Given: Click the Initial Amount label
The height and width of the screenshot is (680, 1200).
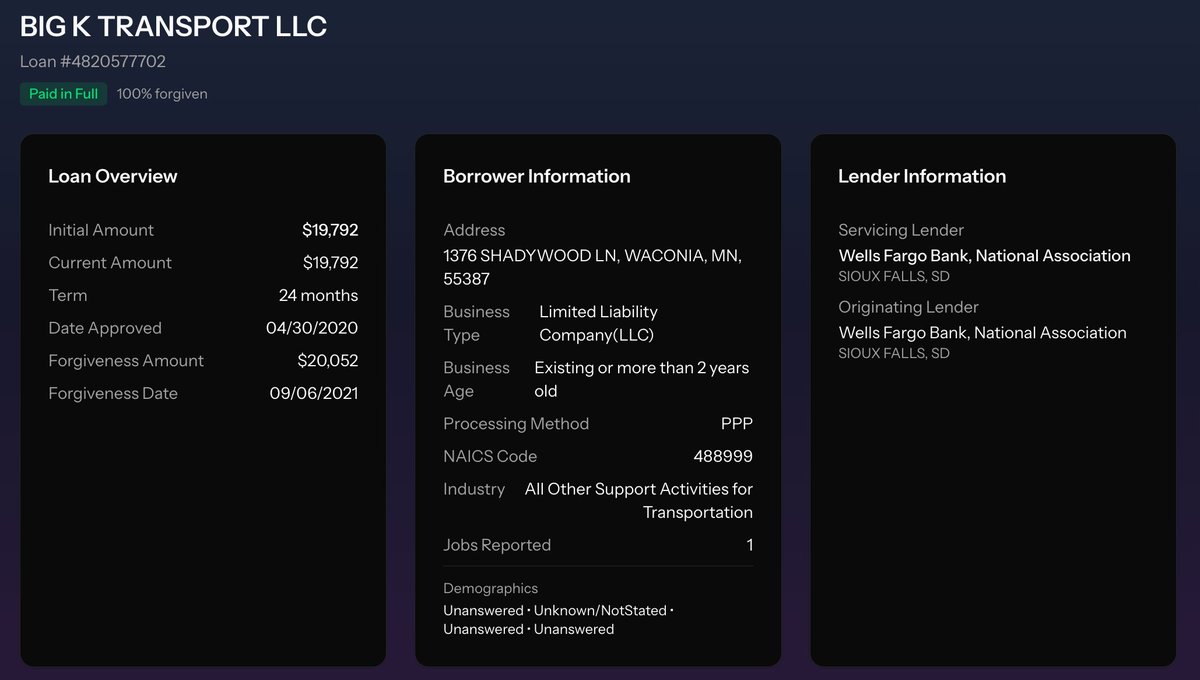Looking at the screenshot, I should pos(101,230).
